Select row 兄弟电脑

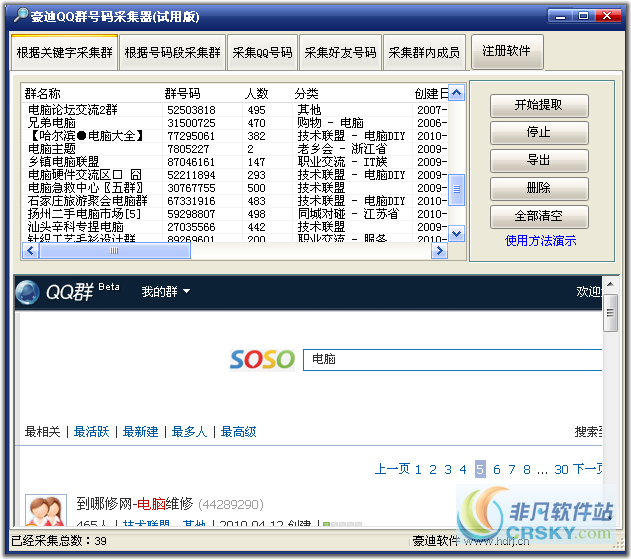[x=235, y=123]
